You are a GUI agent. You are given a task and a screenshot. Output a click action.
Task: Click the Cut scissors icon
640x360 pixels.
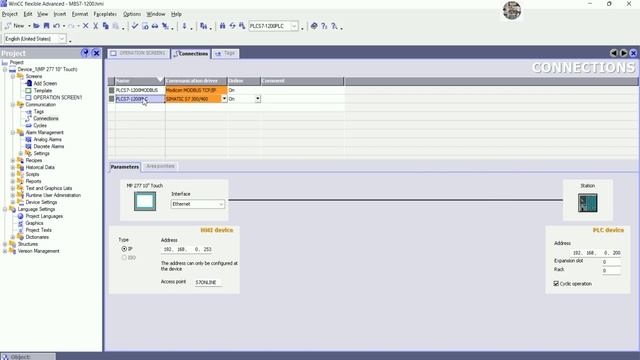[96, 26]
